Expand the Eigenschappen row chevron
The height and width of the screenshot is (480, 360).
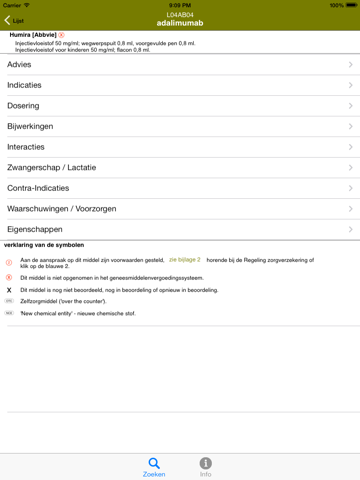pos(351,229)
